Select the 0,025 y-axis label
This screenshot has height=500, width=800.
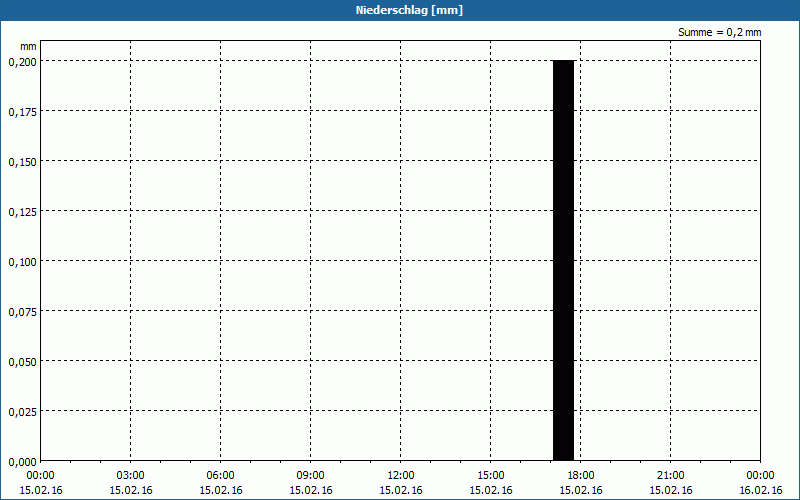click(22, 412)
